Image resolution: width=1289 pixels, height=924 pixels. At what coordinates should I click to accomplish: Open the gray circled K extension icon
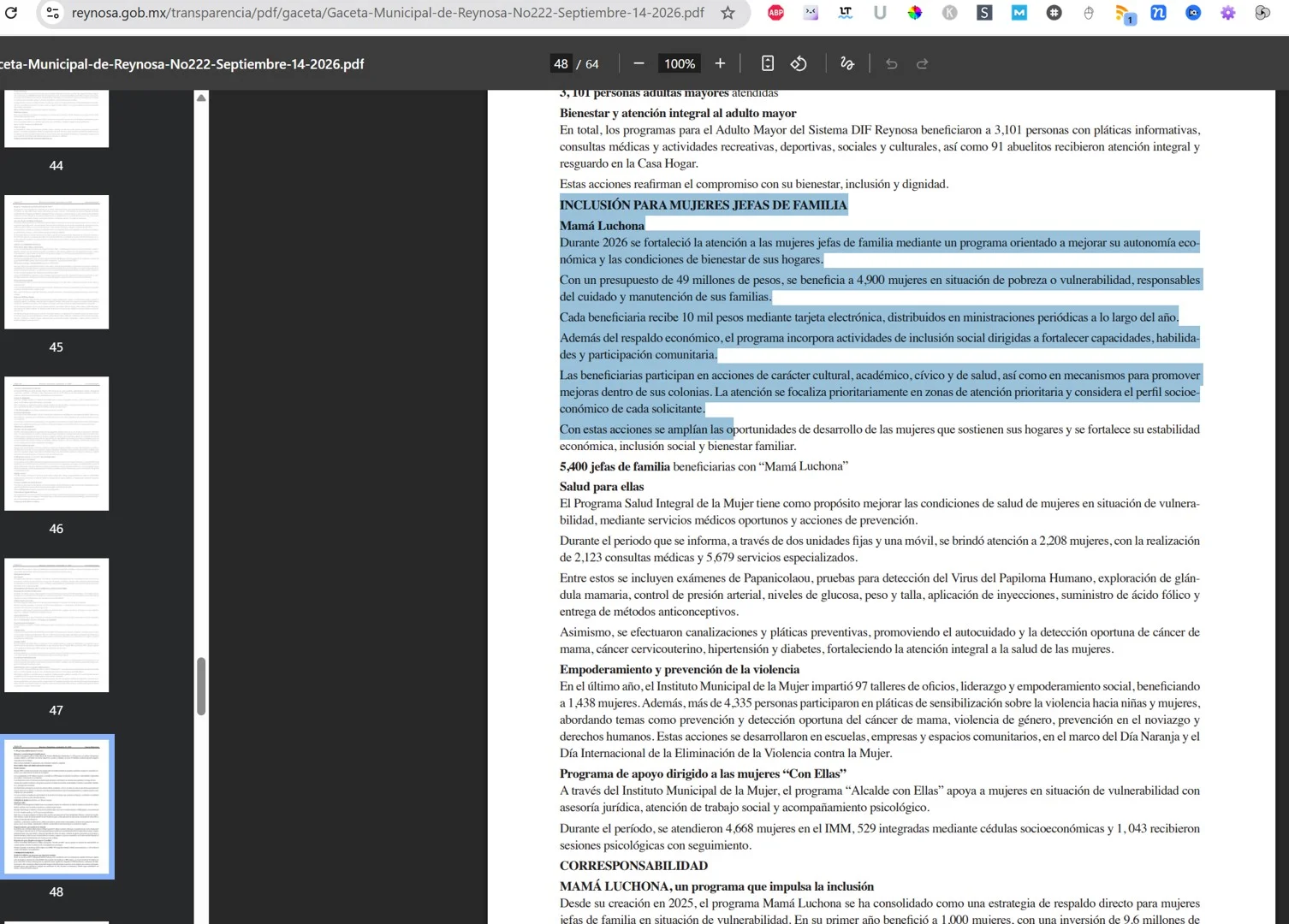pyautogui.click(x=950, y=13)
